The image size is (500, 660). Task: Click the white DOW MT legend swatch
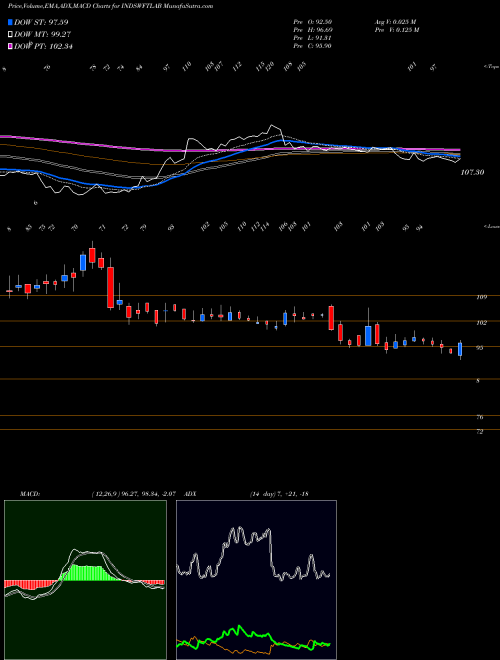click(10, 35)
